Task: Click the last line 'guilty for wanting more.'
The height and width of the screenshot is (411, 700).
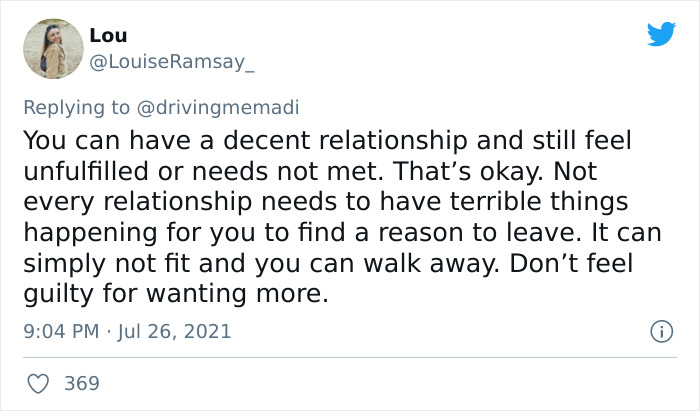Action: (x=176, y=294)
